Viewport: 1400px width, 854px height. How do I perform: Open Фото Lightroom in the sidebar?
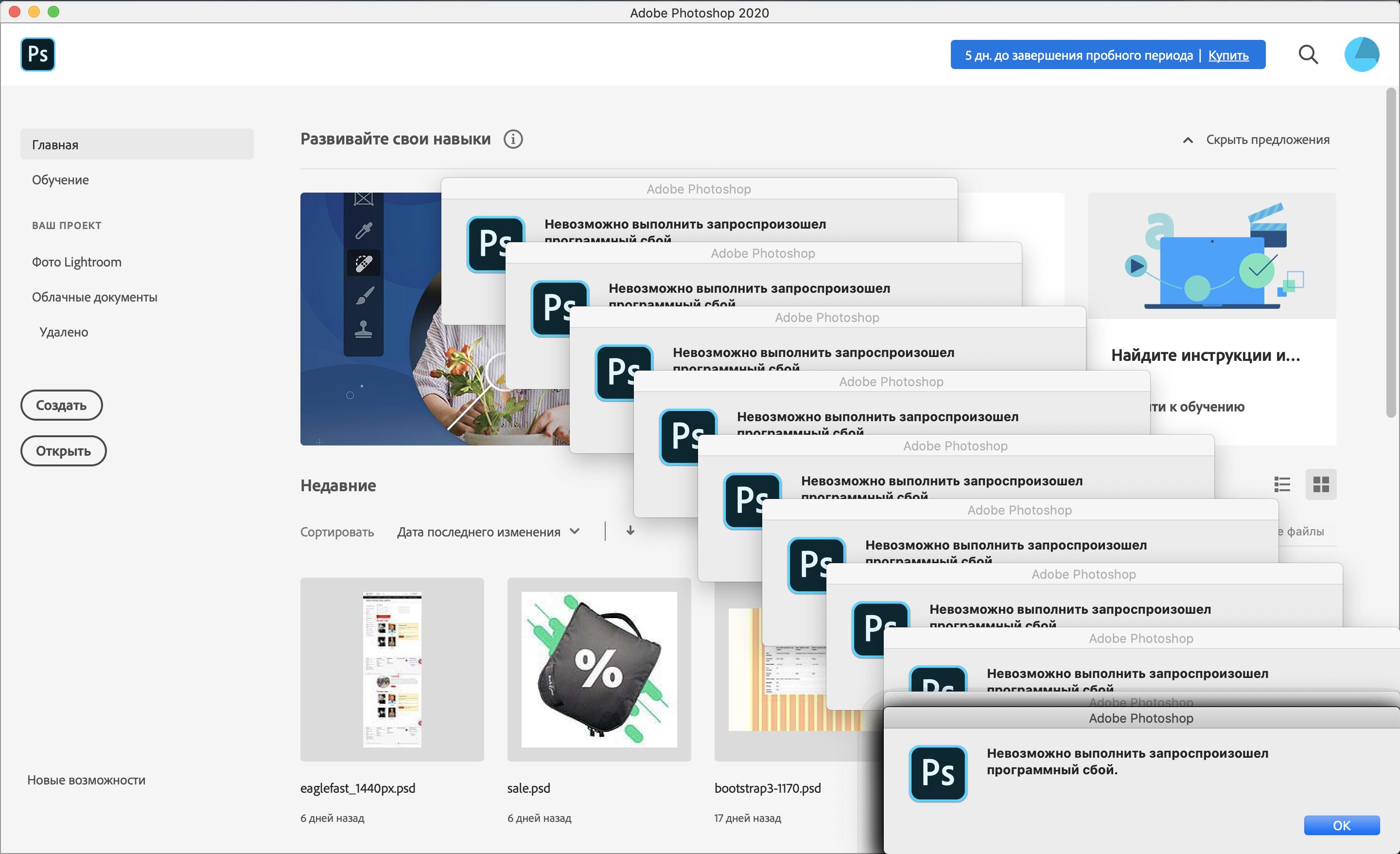tap(77, 262)
